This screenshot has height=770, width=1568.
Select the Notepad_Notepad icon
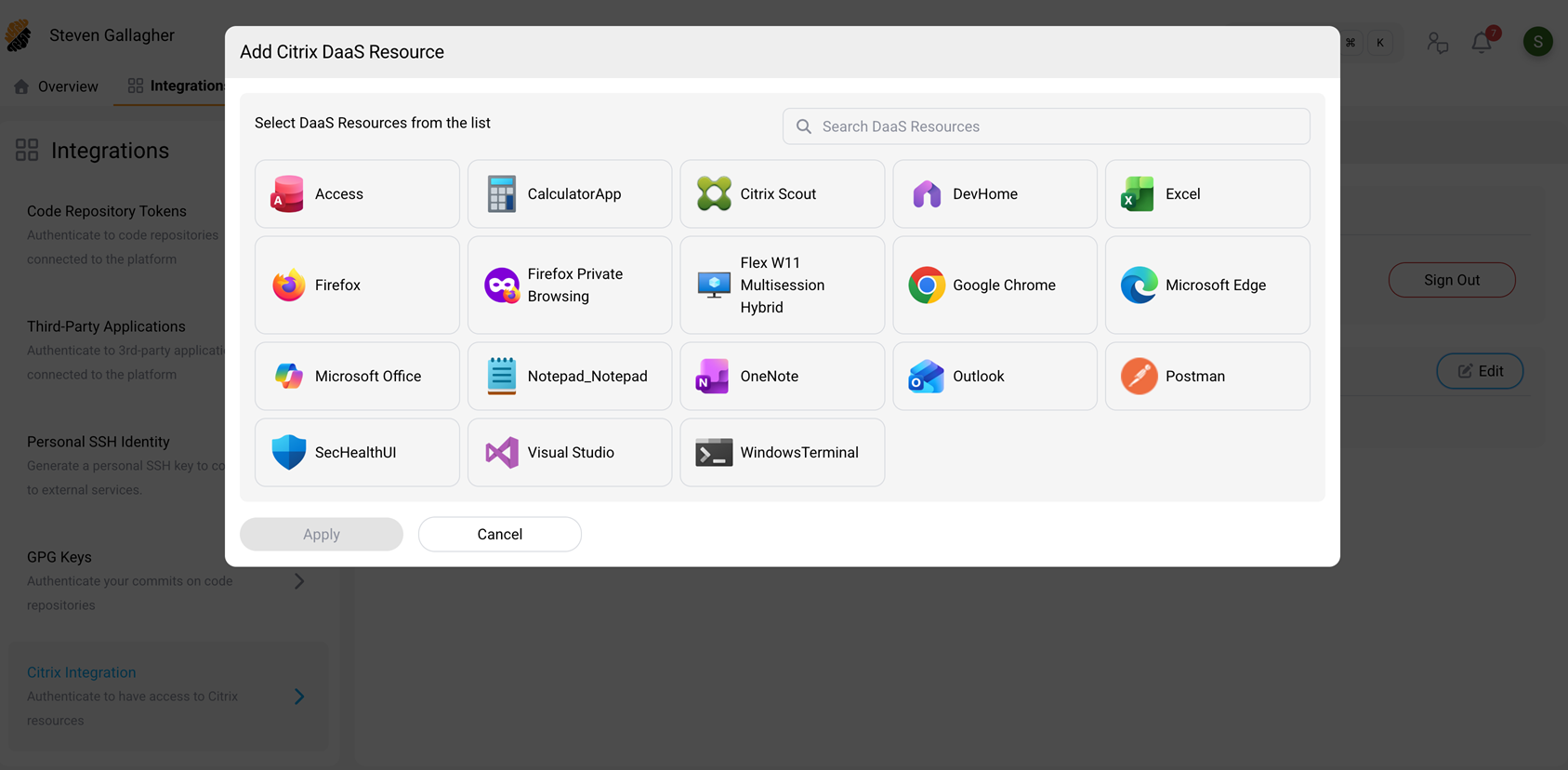pos(501,377)
